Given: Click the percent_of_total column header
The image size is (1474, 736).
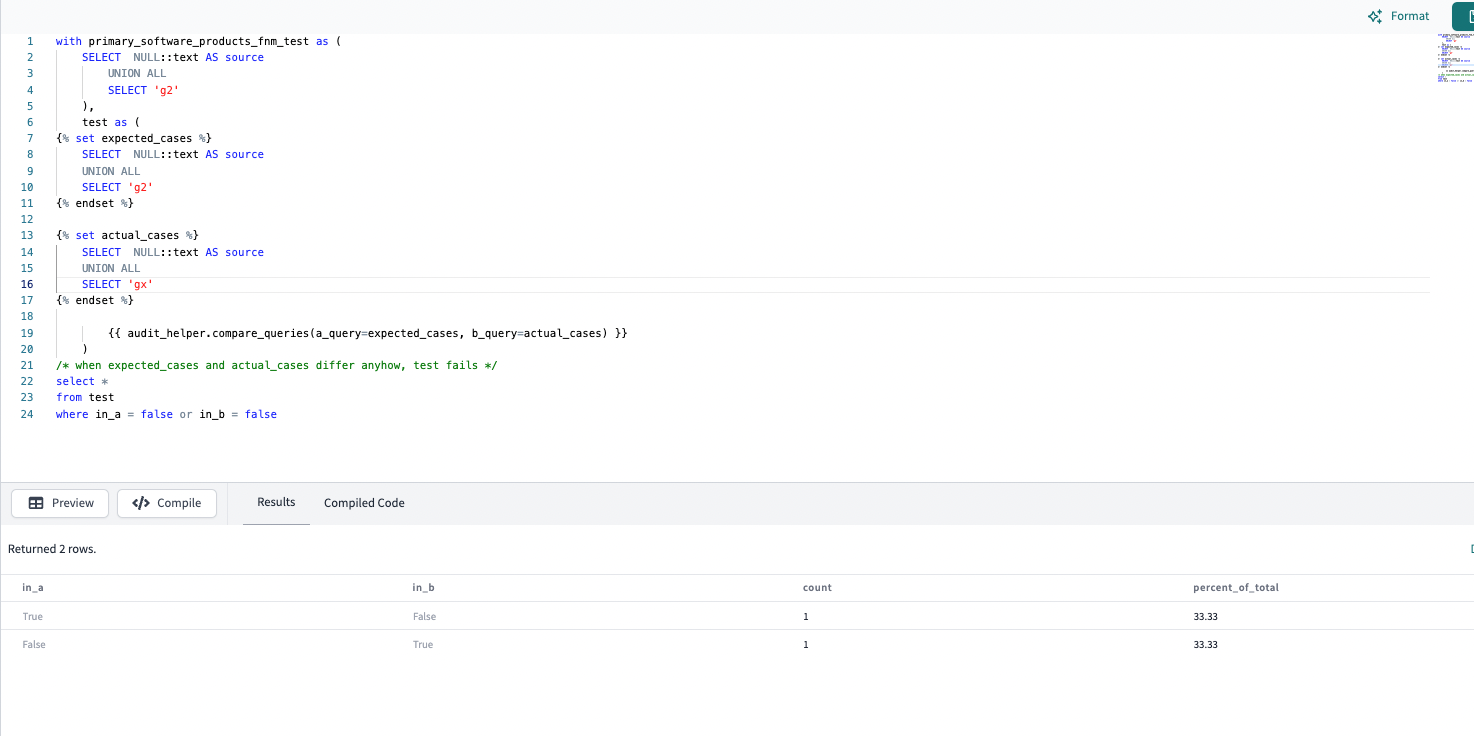Looking at the screenshot, I should 1236,588.
